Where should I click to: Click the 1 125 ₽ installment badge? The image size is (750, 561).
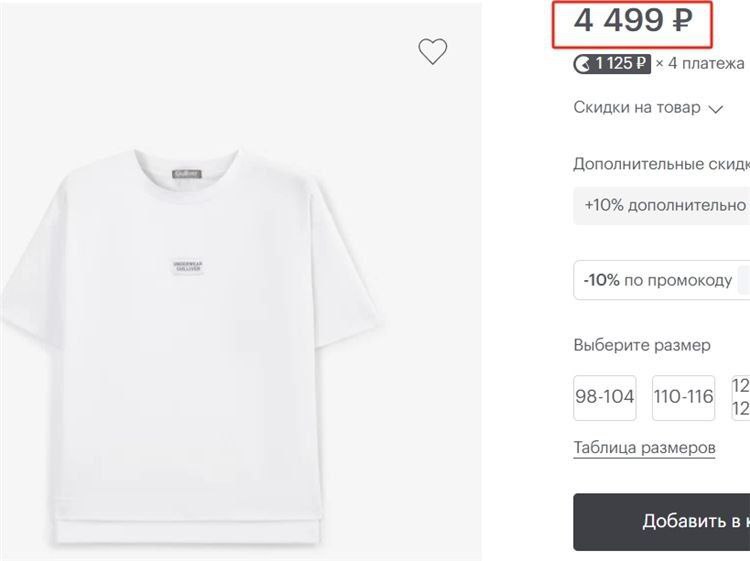pyautogui.click(x=612, y=64)
